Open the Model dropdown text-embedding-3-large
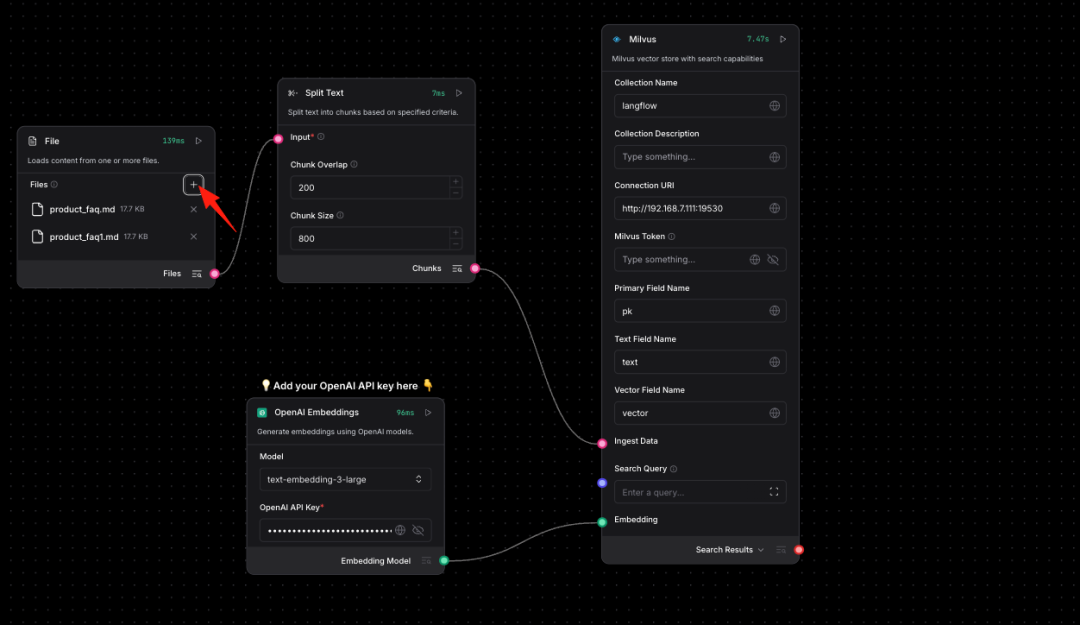 pyautogui.click(x=345, y=480)
